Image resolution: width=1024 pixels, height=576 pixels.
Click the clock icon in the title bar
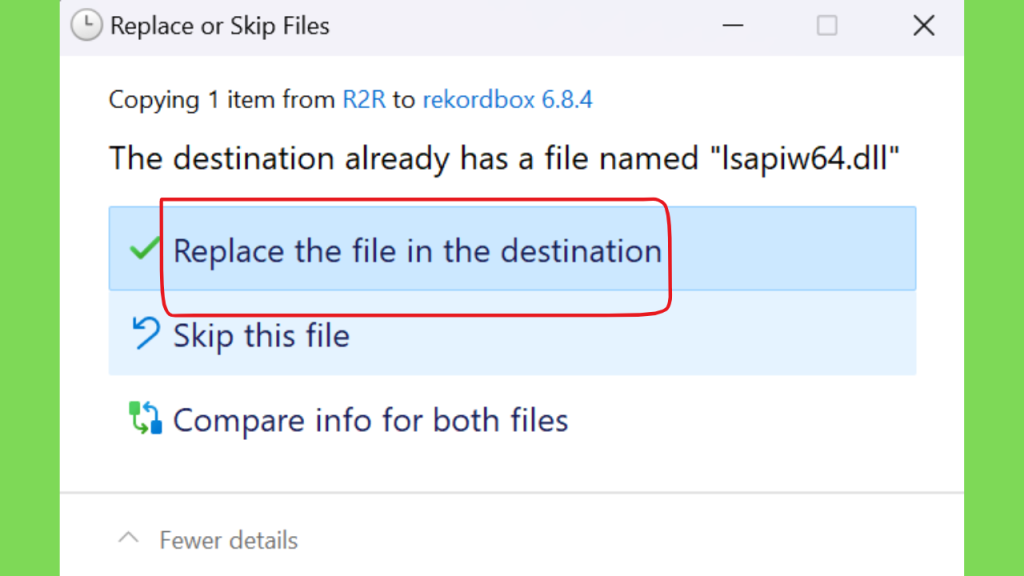click(86, 25)
